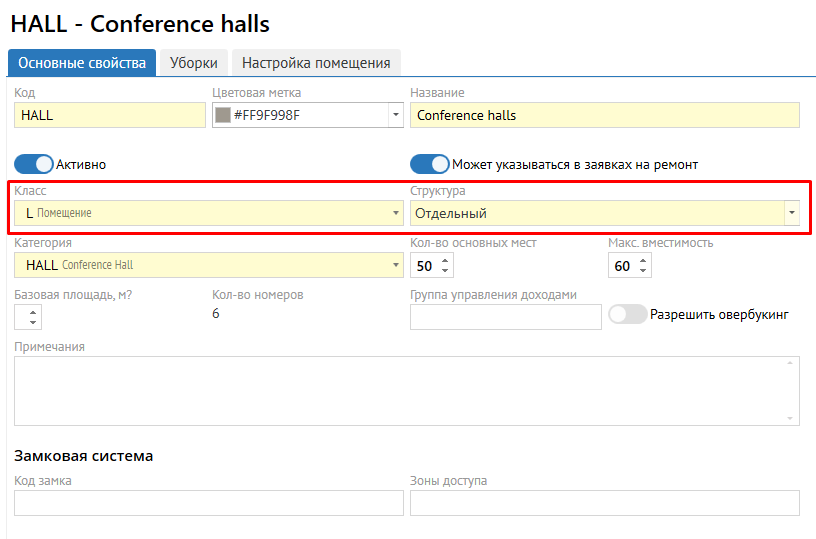Select the Основные свойства tab
This screenshot has height=539, width=816.
tap(82, 62)
